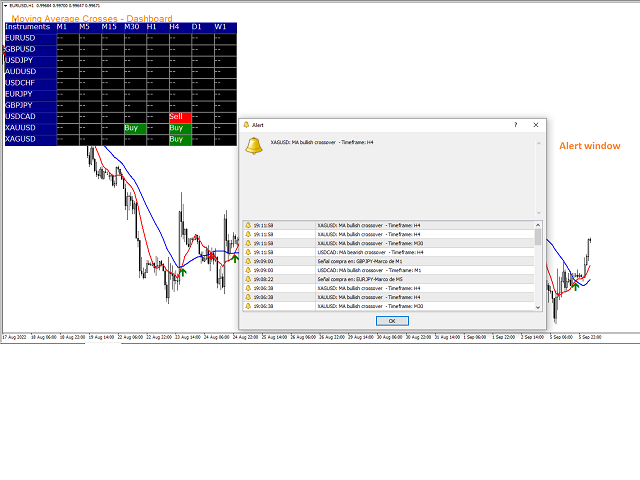Close the Alert window with X

pyautogui.click(x=536, y=125)
